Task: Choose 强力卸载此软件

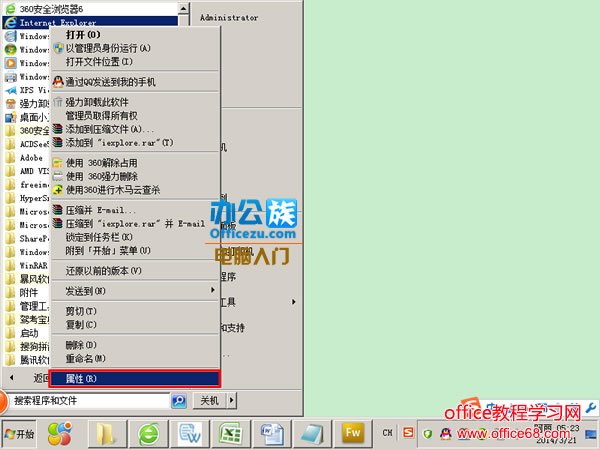Action: 135,102
